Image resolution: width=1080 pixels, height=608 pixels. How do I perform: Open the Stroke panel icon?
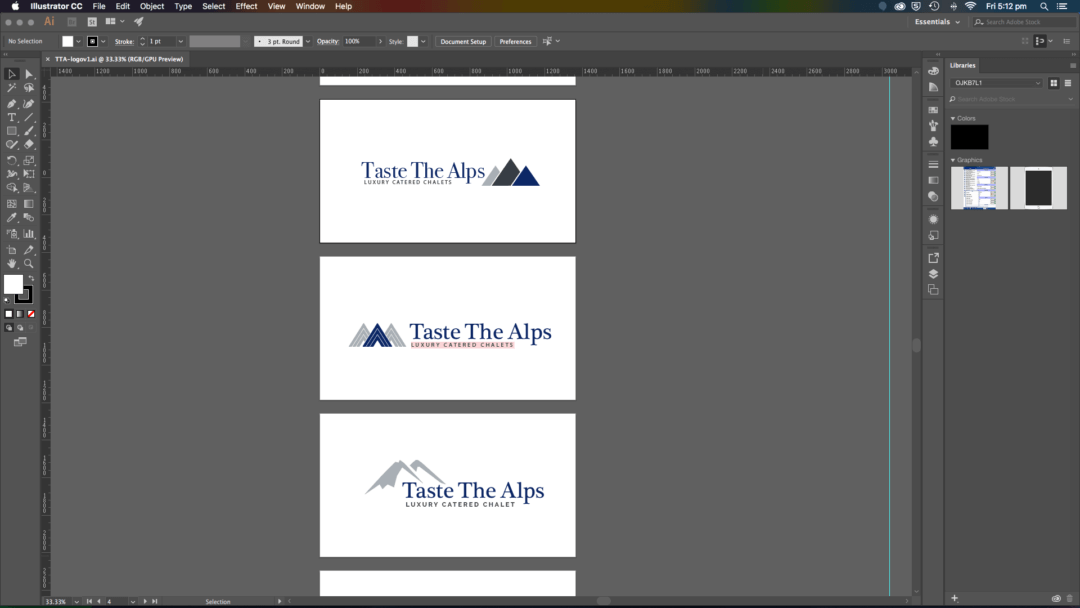pyautogui.click(x=933, y=165)
